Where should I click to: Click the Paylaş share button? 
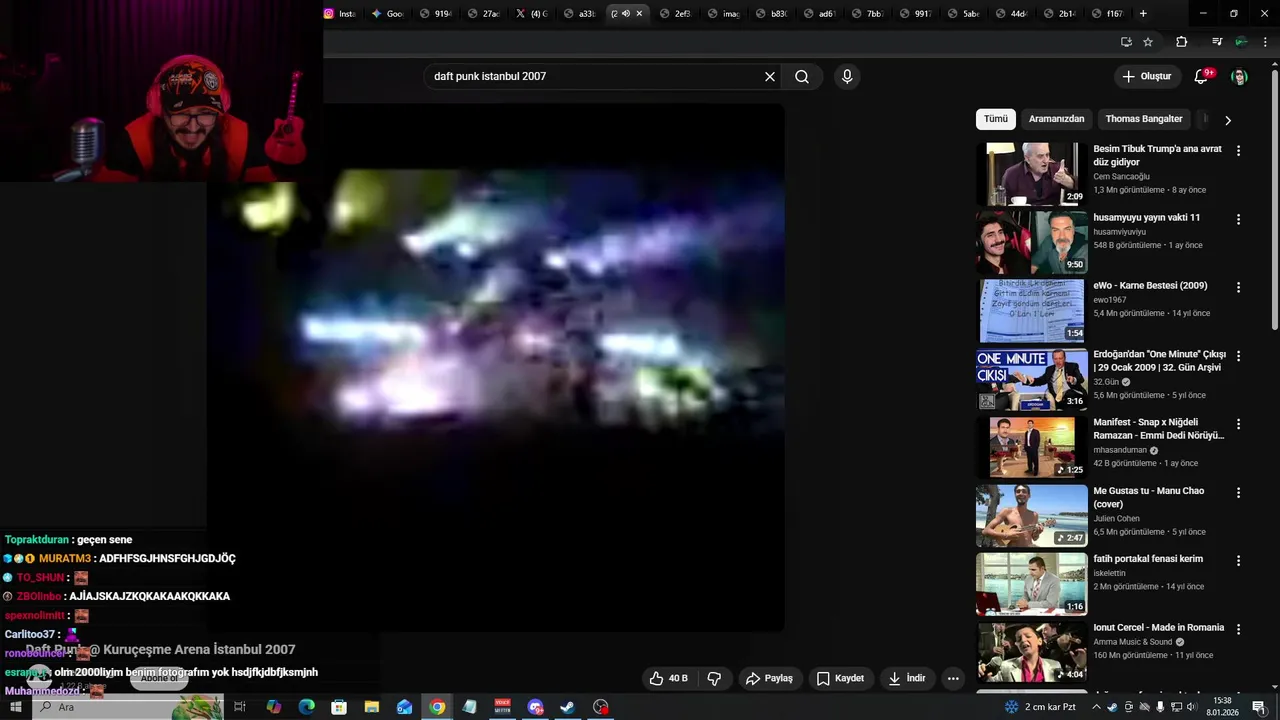click(x=769, y=678)
